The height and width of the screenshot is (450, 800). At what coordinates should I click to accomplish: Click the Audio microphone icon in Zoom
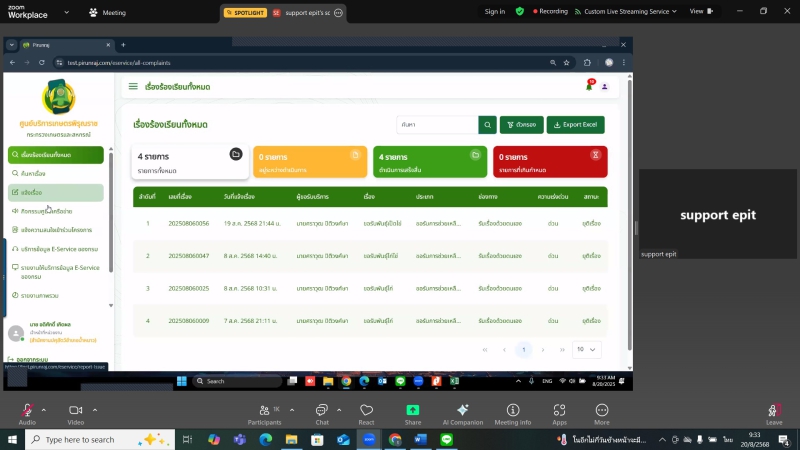(27, 410)
